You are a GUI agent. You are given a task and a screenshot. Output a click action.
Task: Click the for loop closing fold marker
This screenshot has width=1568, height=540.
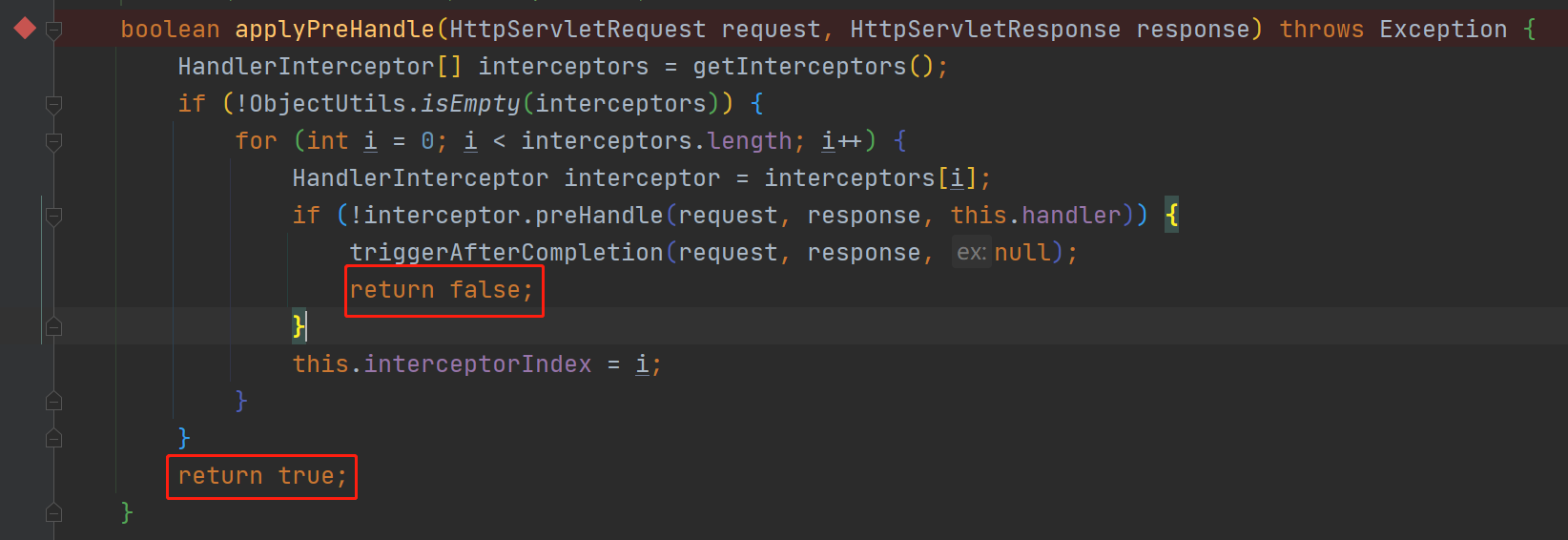click(x=54, y=401)
